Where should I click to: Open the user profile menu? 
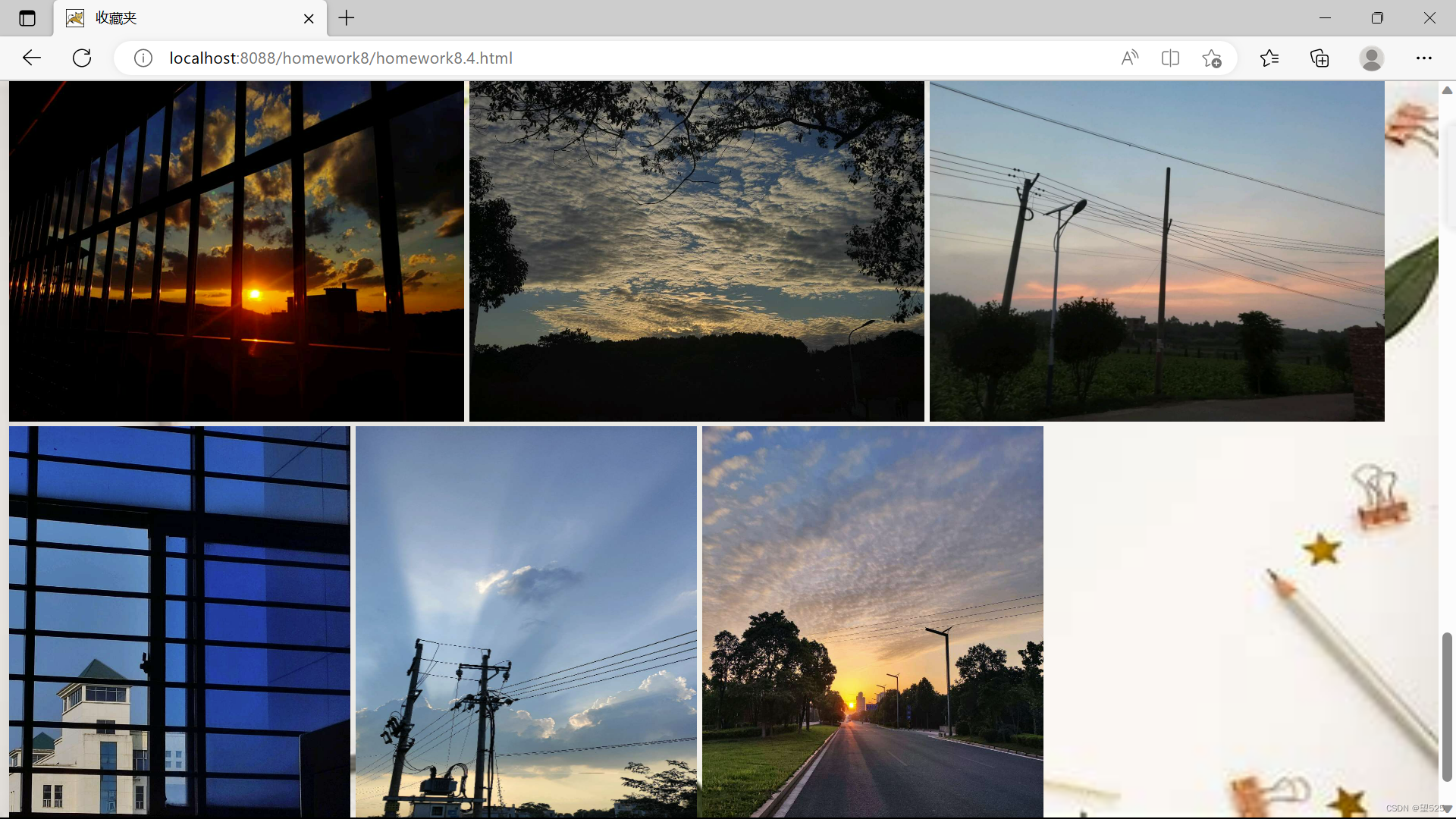[1371, 58]
